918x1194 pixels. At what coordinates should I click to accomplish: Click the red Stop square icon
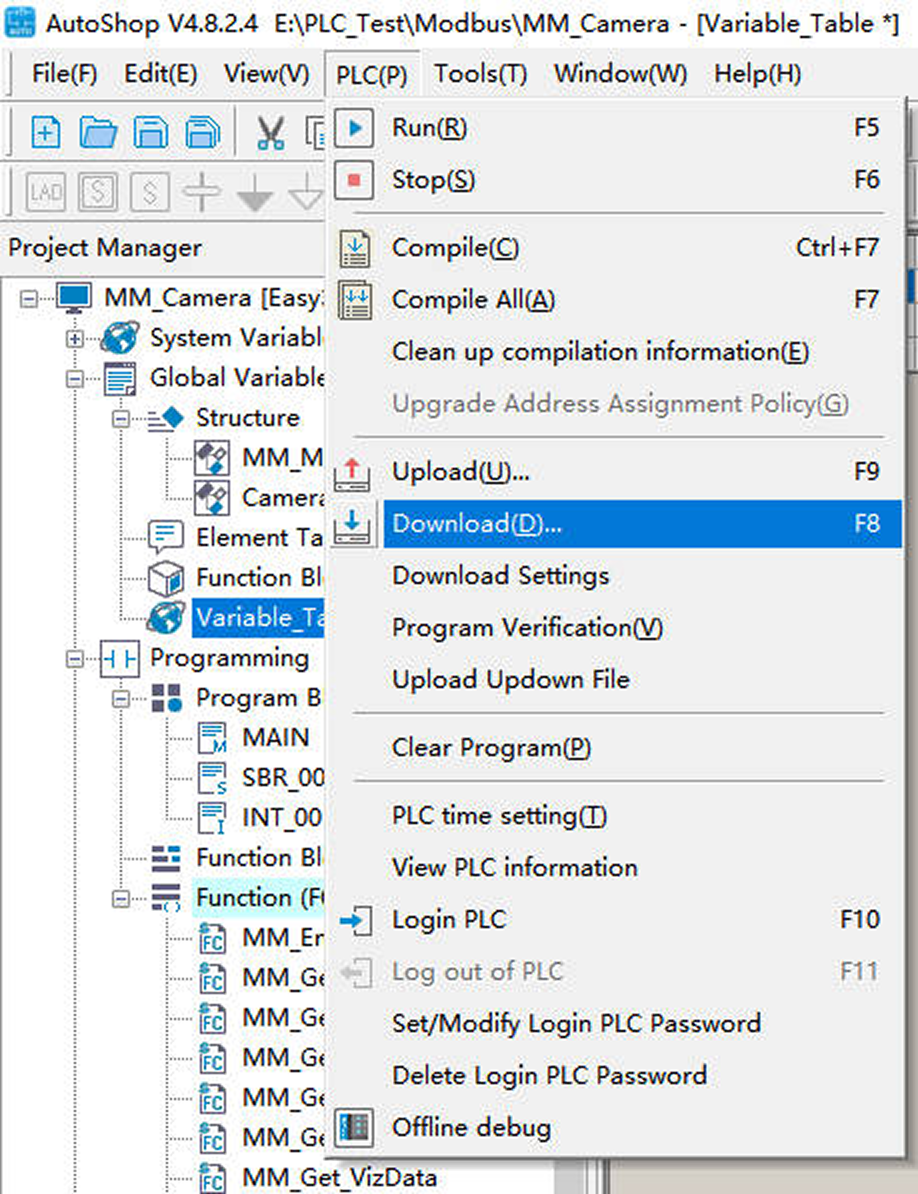(354, 180)
